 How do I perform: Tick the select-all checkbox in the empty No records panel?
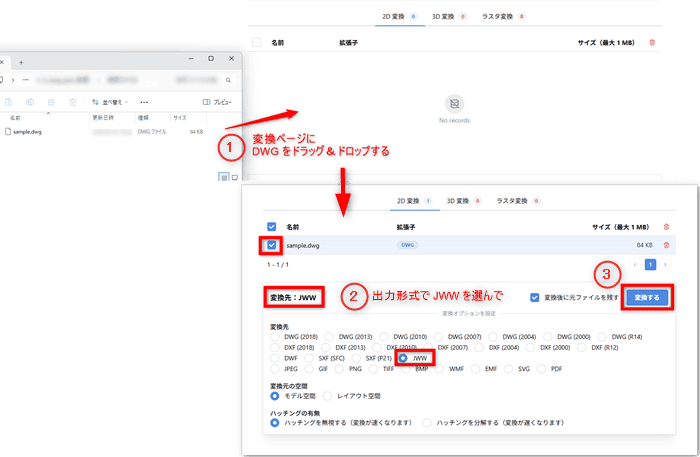click(256, 42)
